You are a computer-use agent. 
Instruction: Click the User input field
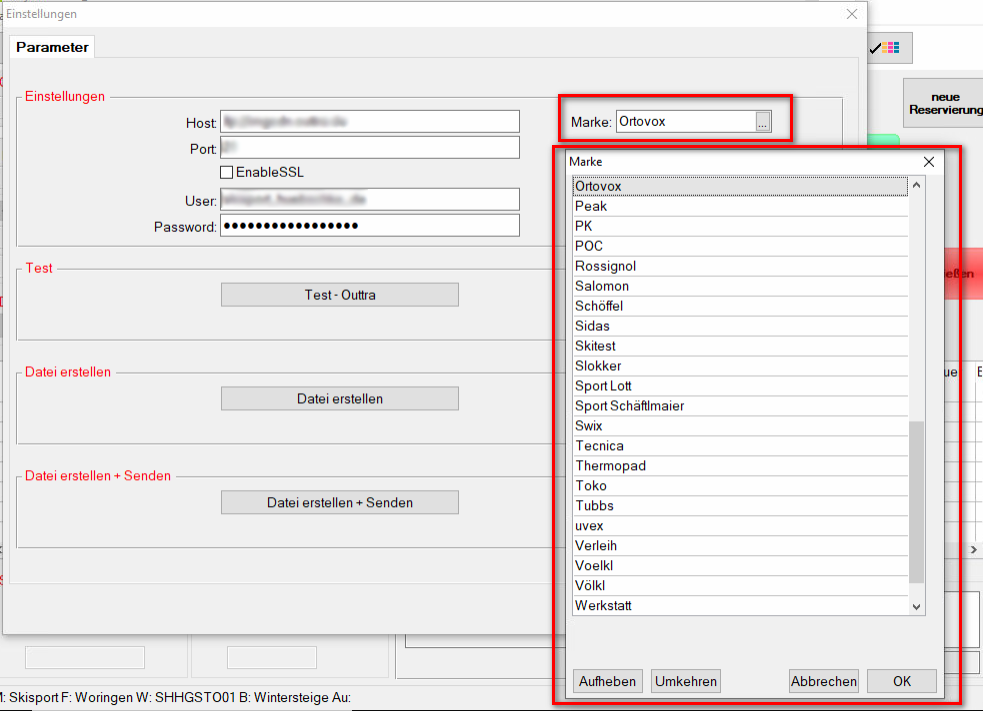pos(370,199)
